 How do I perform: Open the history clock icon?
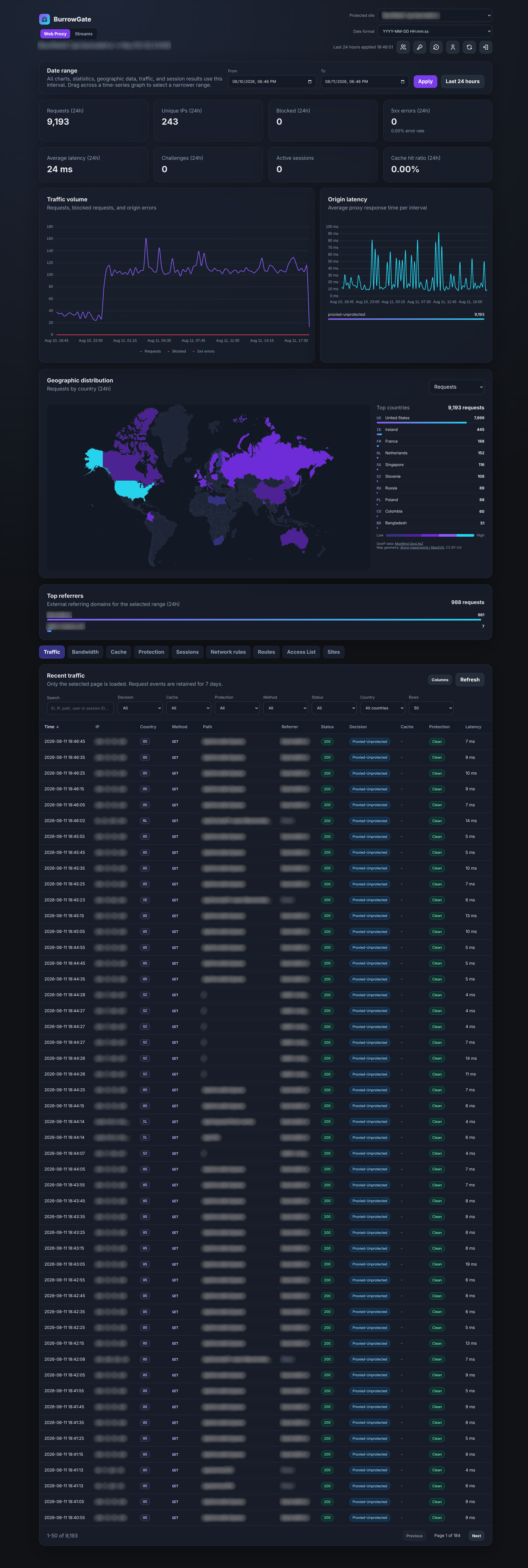pyautogui.click(x=436, y=47)
